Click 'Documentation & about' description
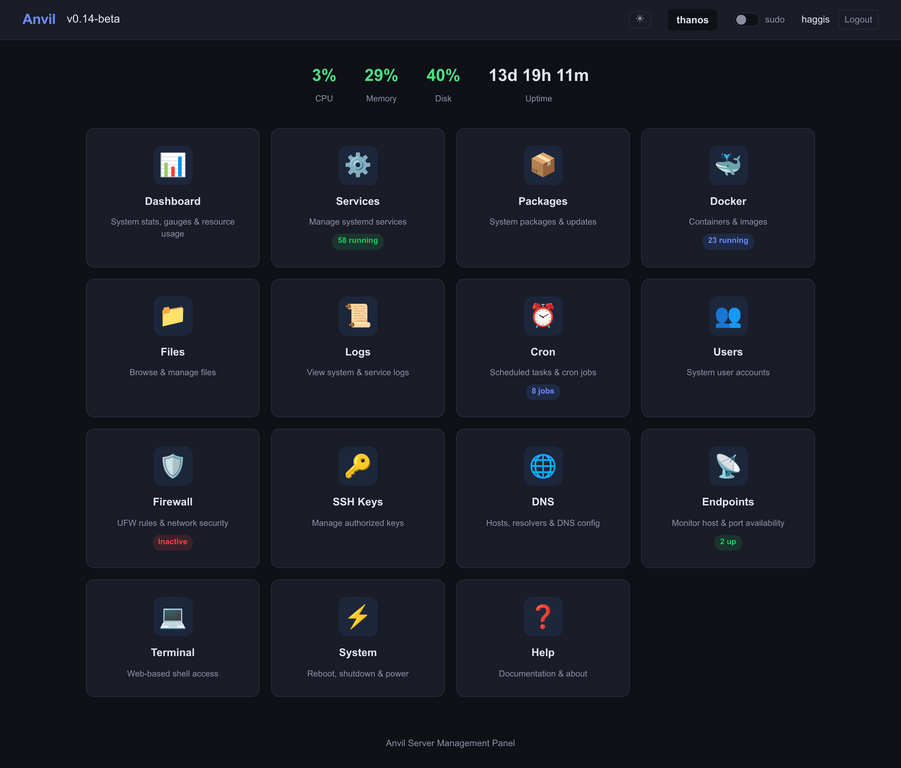Viewport: 901px width, 768px height. click(x=542, y=674)
